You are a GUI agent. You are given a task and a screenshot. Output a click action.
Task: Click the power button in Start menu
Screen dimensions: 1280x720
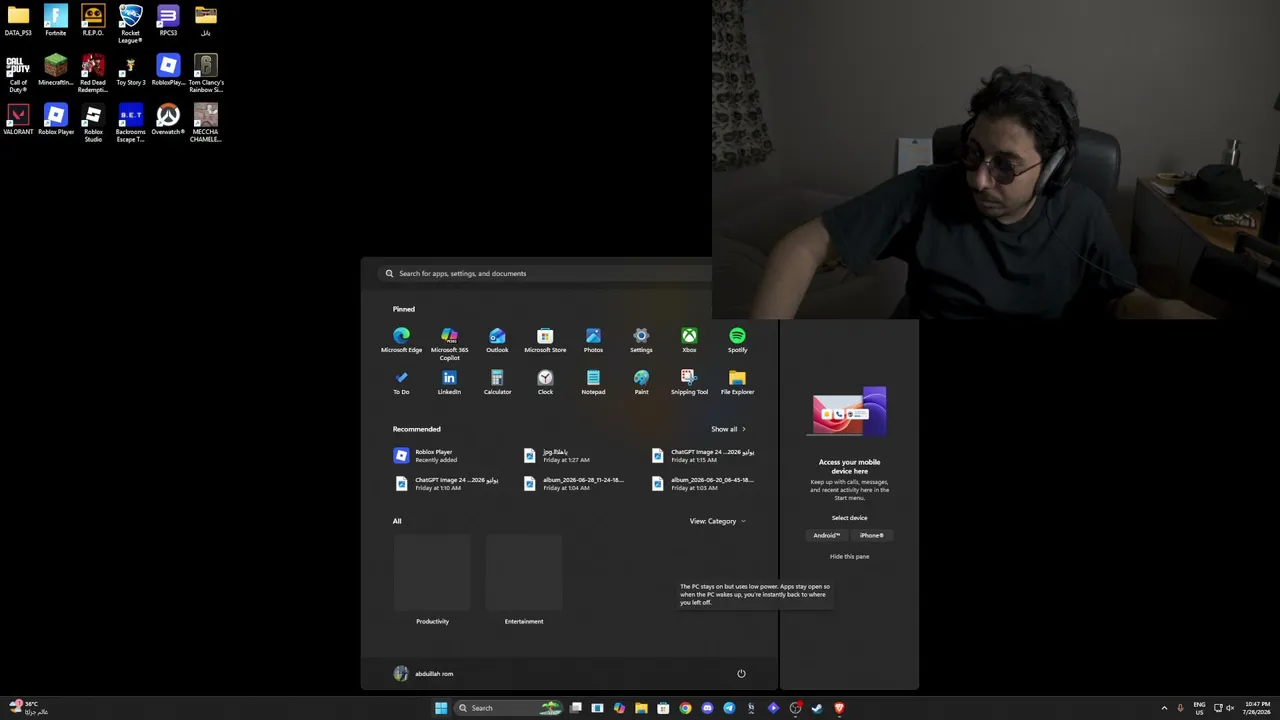click(x=741, y=674)
